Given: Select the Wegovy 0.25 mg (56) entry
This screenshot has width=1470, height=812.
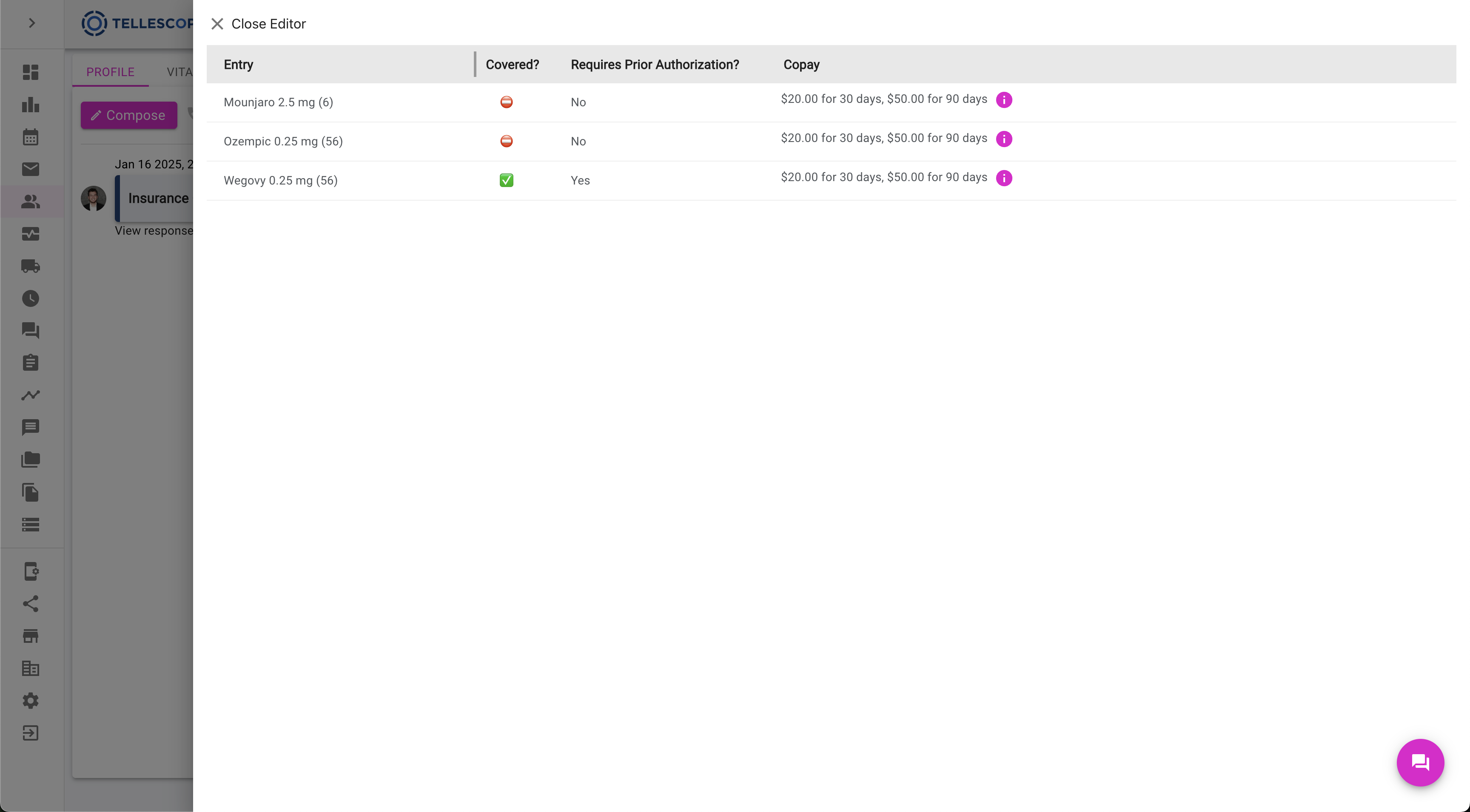Looking at the screenshot, I should pyautogui.click(x=281, y=181).
